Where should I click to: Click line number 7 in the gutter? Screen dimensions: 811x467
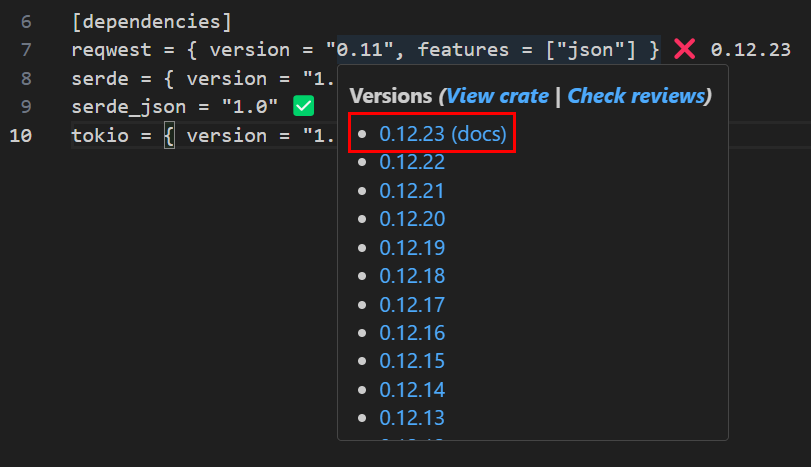[x=26, y=50]
